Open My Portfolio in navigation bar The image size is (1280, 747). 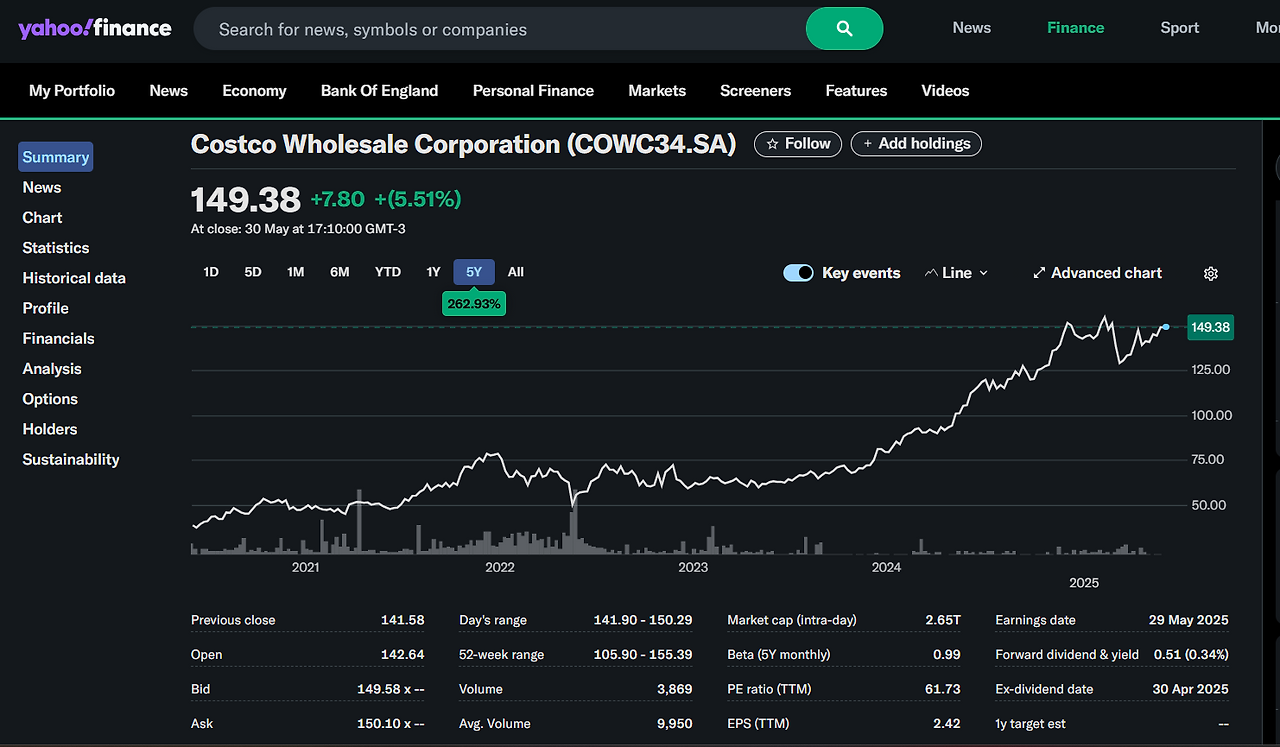pyautogui.click(x=72, y=91)
